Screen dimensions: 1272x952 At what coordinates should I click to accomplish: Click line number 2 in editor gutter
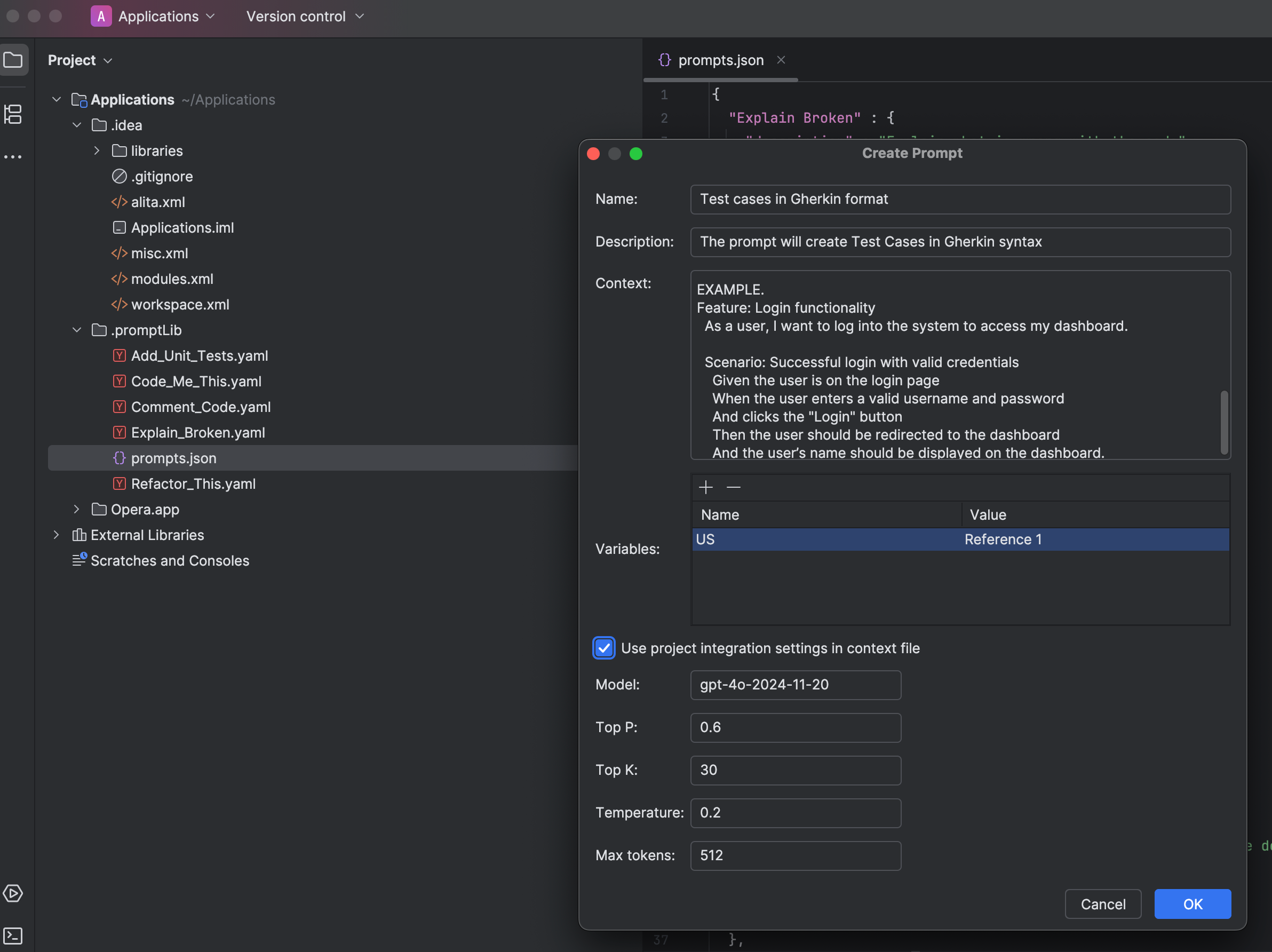point(664,118)
